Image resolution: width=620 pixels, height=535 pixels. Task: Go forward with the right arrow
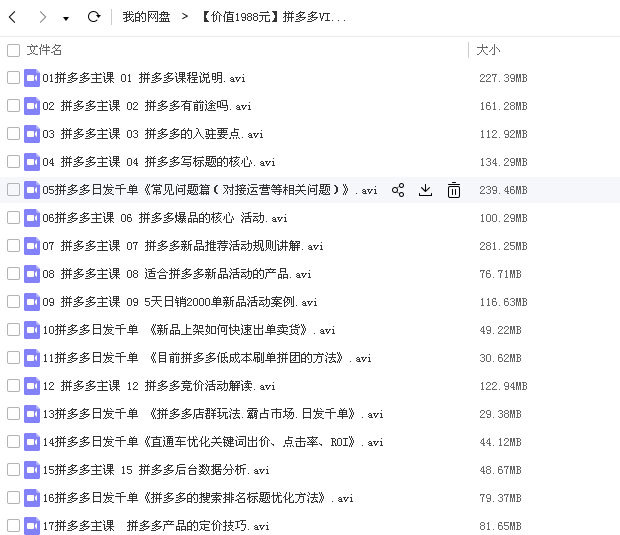(43, 17)
